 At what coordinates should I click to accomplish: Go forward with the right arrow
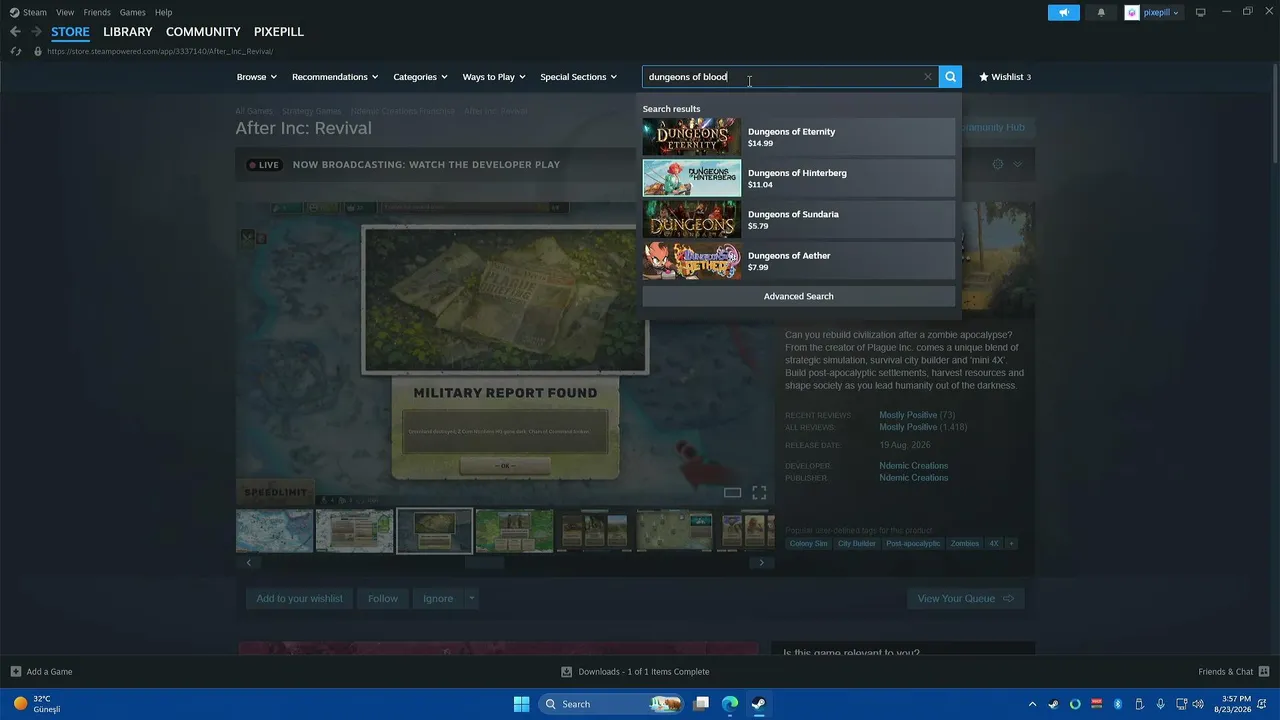pos(36,32)
